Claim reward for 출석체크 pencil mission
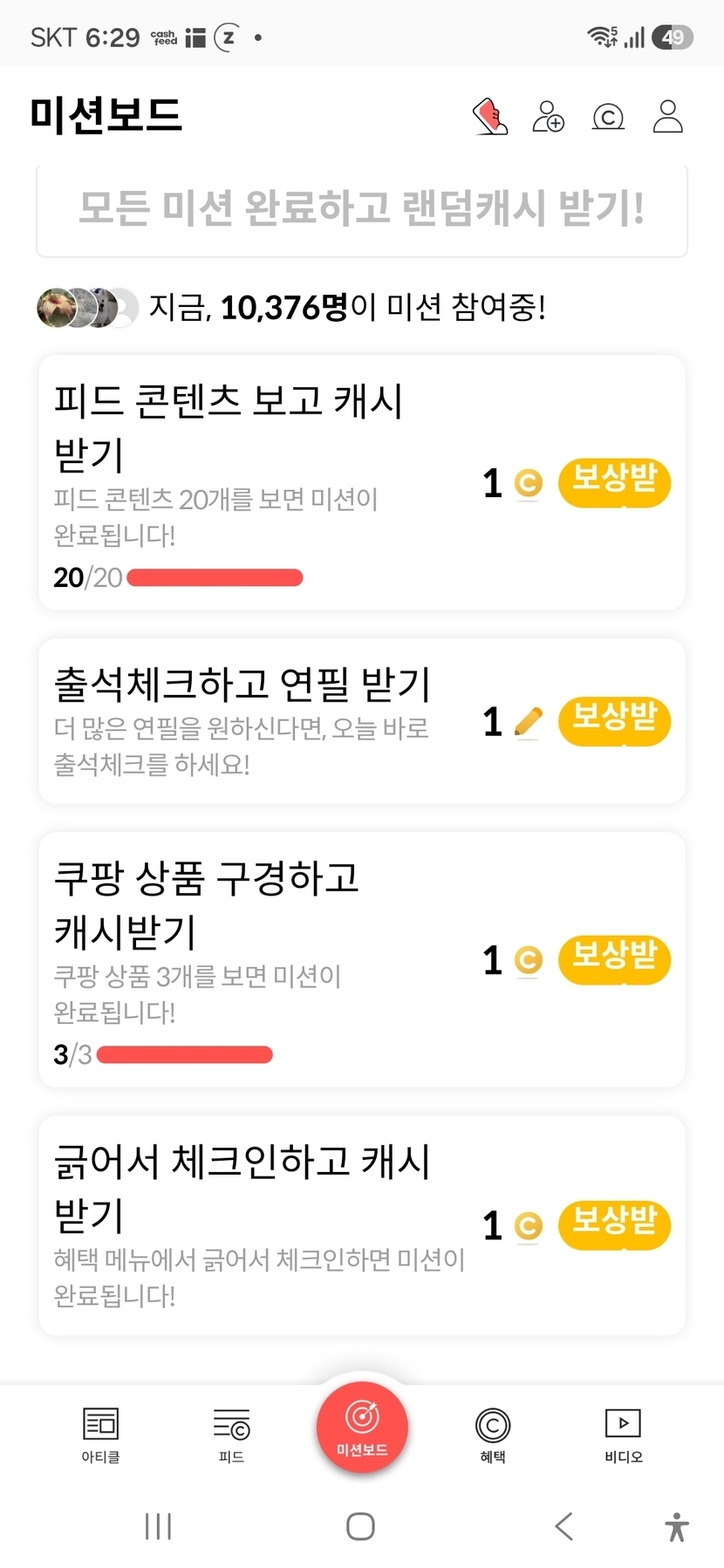Viewport: 724px width, 1568px height. coord(614,721)
